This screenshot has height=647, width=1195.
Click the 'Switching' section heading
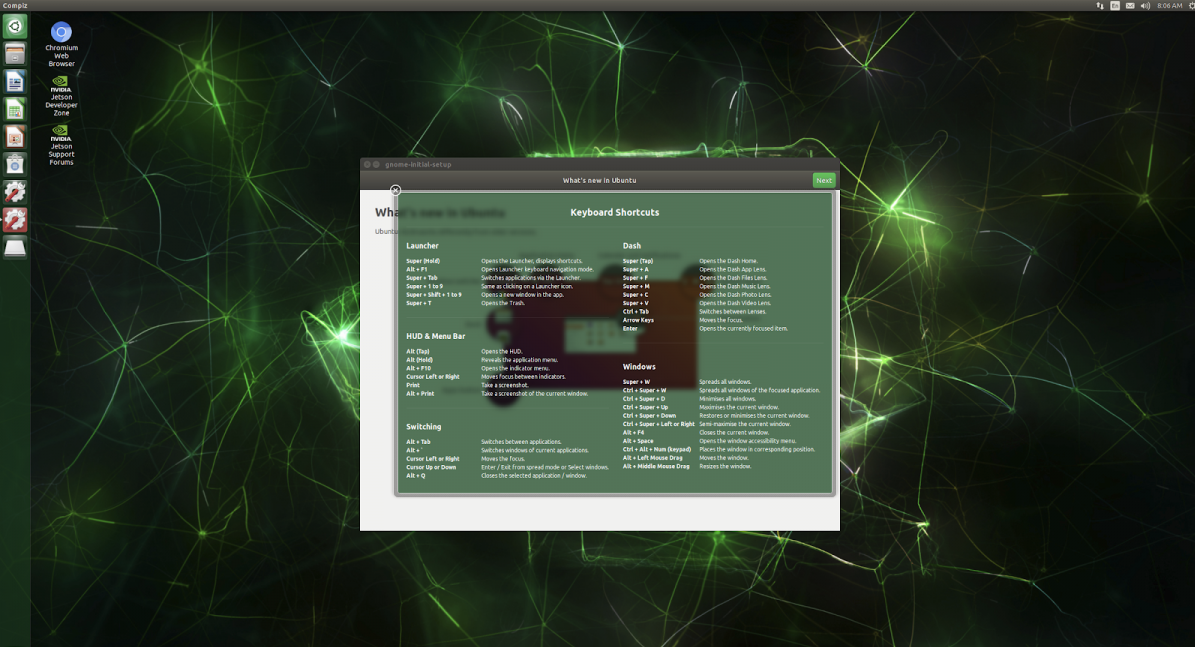tap(424, 427)
